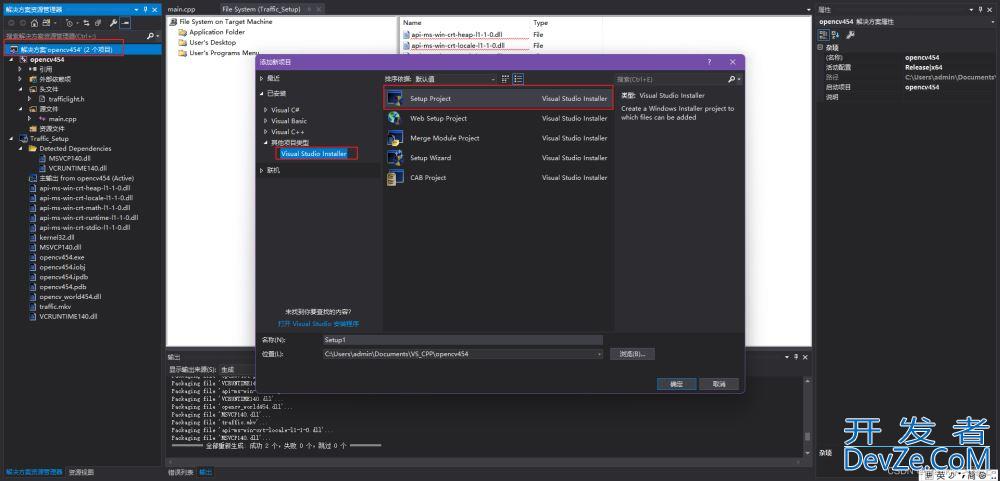Open Property Pages wrench in Properties
This screenshot has height=481, width=1000.
[850, 35]
